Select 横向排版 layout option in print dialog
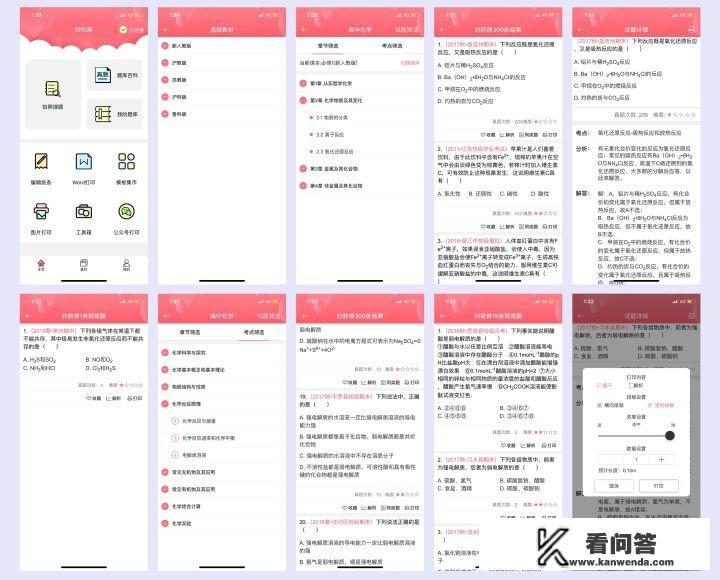Viewport: 720px width, 580px height. click(610, 405)
